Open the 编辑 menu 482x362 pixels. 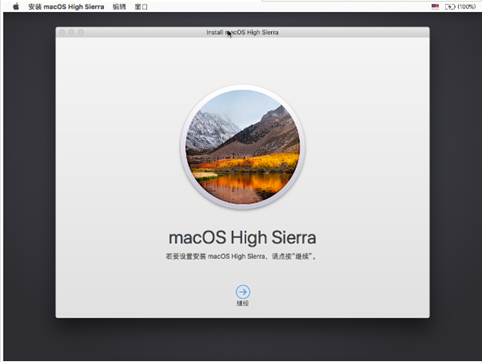[119, 7]
